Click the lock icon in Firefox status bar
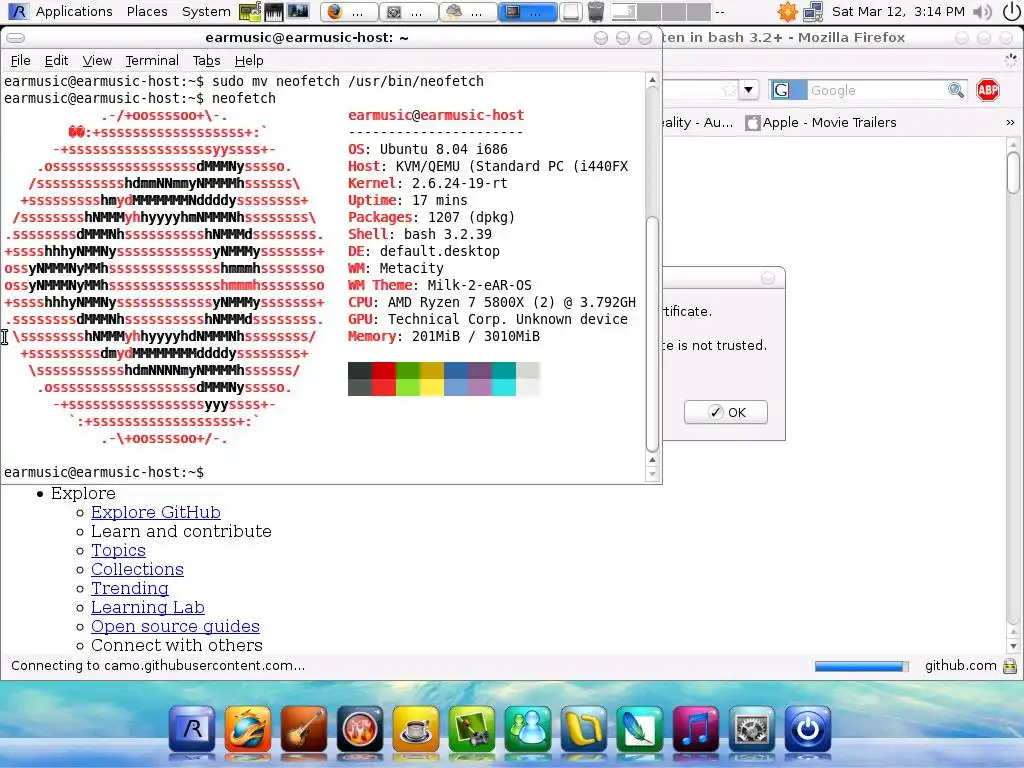 click(x=1010, y=665)
